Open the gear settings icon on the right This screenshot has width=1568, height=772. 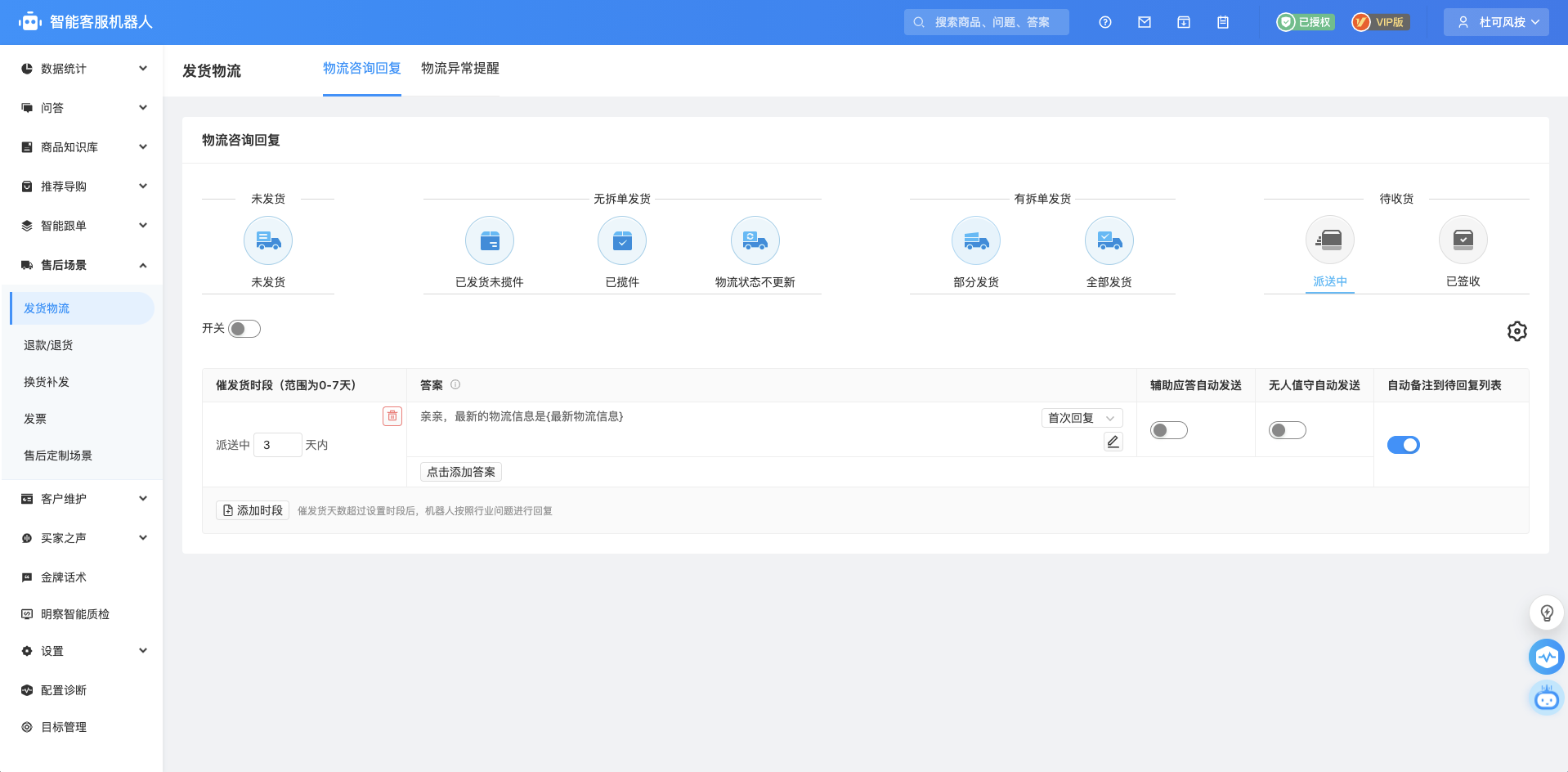[x=1517, y=331]
